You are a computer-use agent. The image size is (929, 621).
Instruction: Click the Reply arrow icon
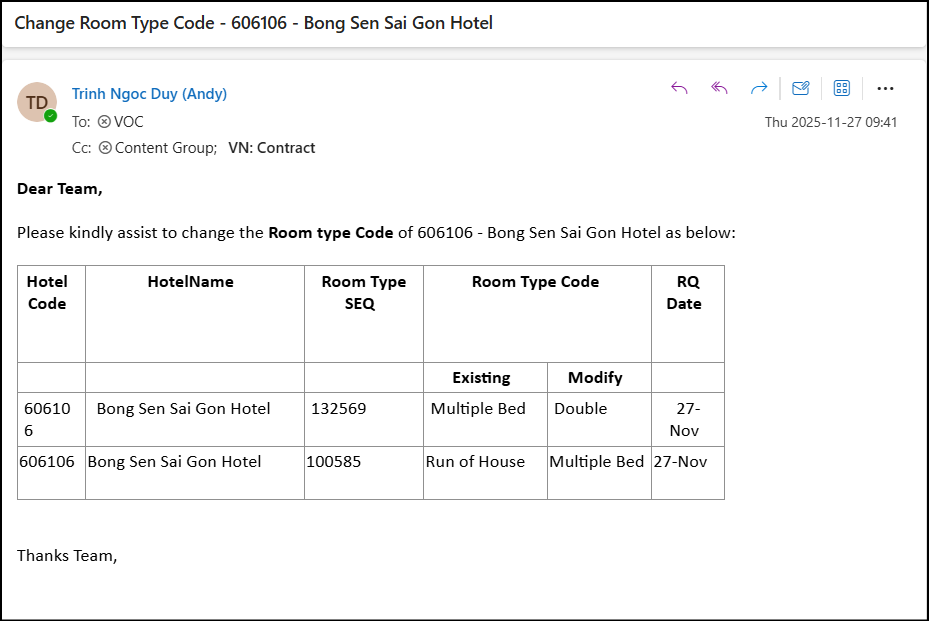coord(680,88)
